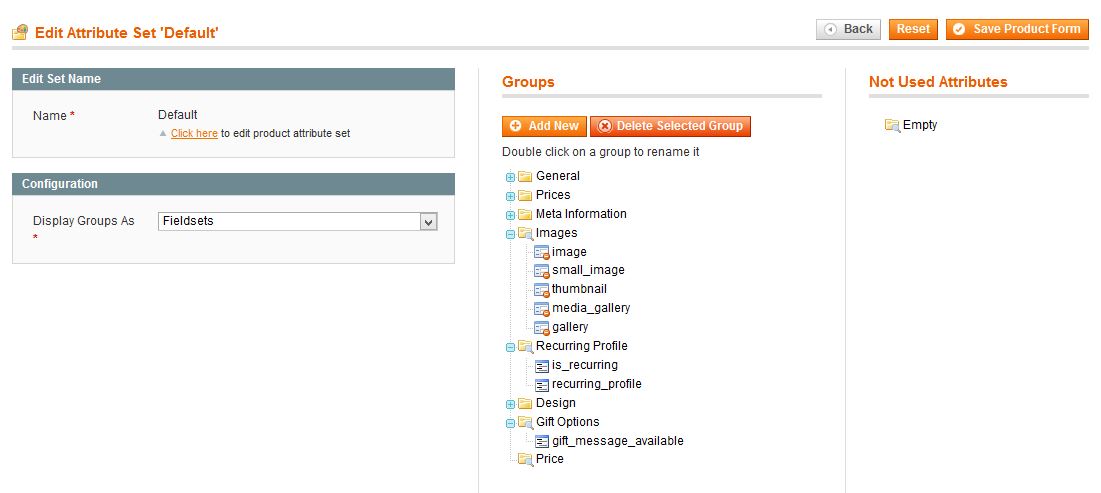Expand the Design group
1101x493 pixels.
510,404
